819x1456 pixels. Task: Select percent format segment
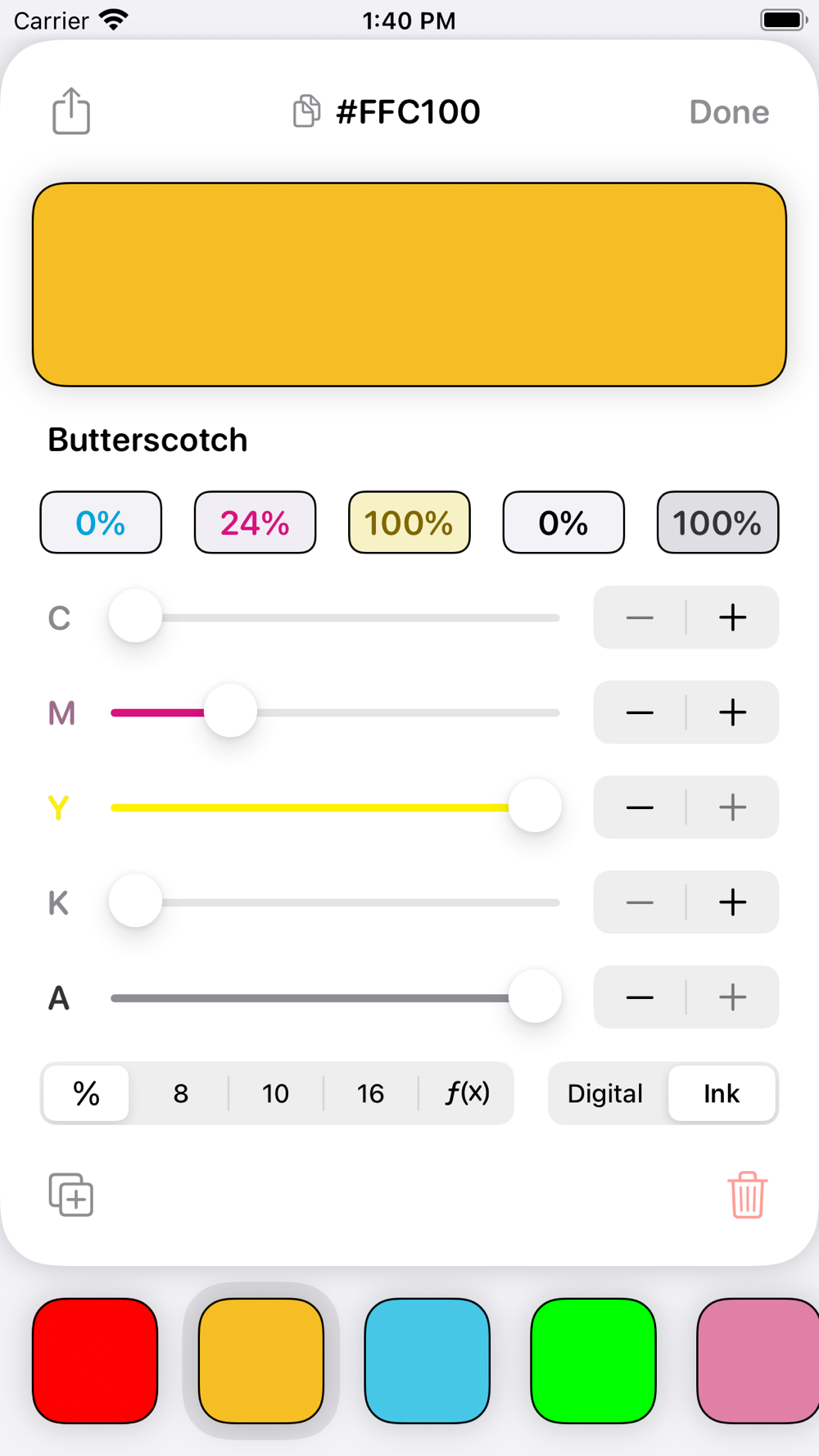click(x=86, y=1093)
